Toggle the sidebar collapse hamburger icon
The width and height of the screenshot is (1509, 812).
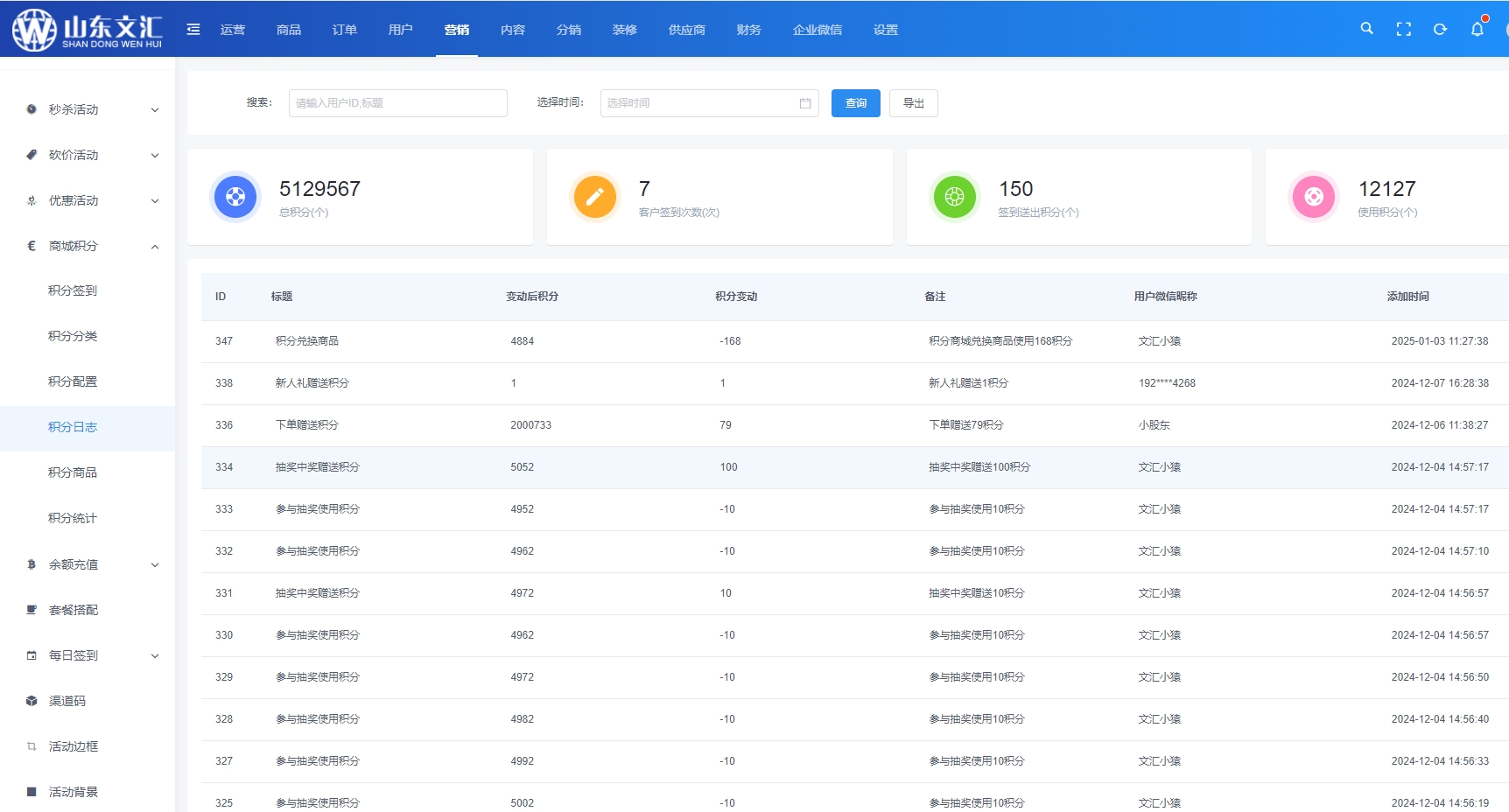(193, 30)
